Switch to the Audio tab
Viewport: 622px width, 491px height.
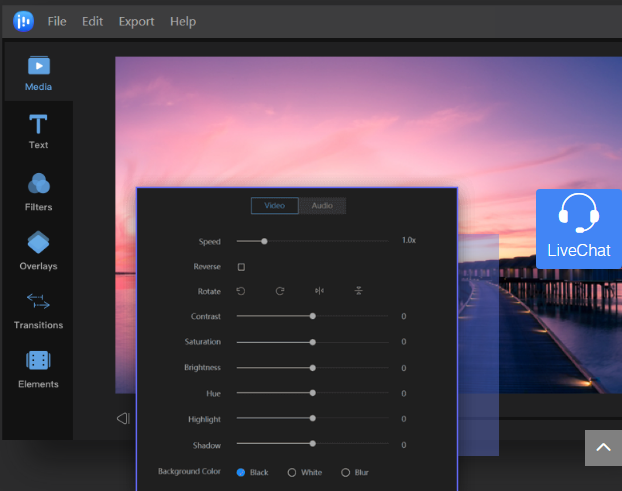pyautogui.click(x=322, y=205)
